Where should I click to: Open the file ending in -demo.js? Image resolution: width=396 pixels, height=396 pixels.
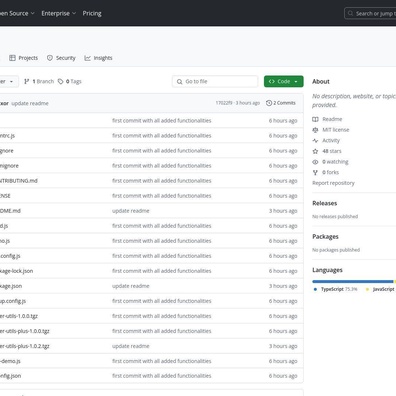[x=10, y=361]
